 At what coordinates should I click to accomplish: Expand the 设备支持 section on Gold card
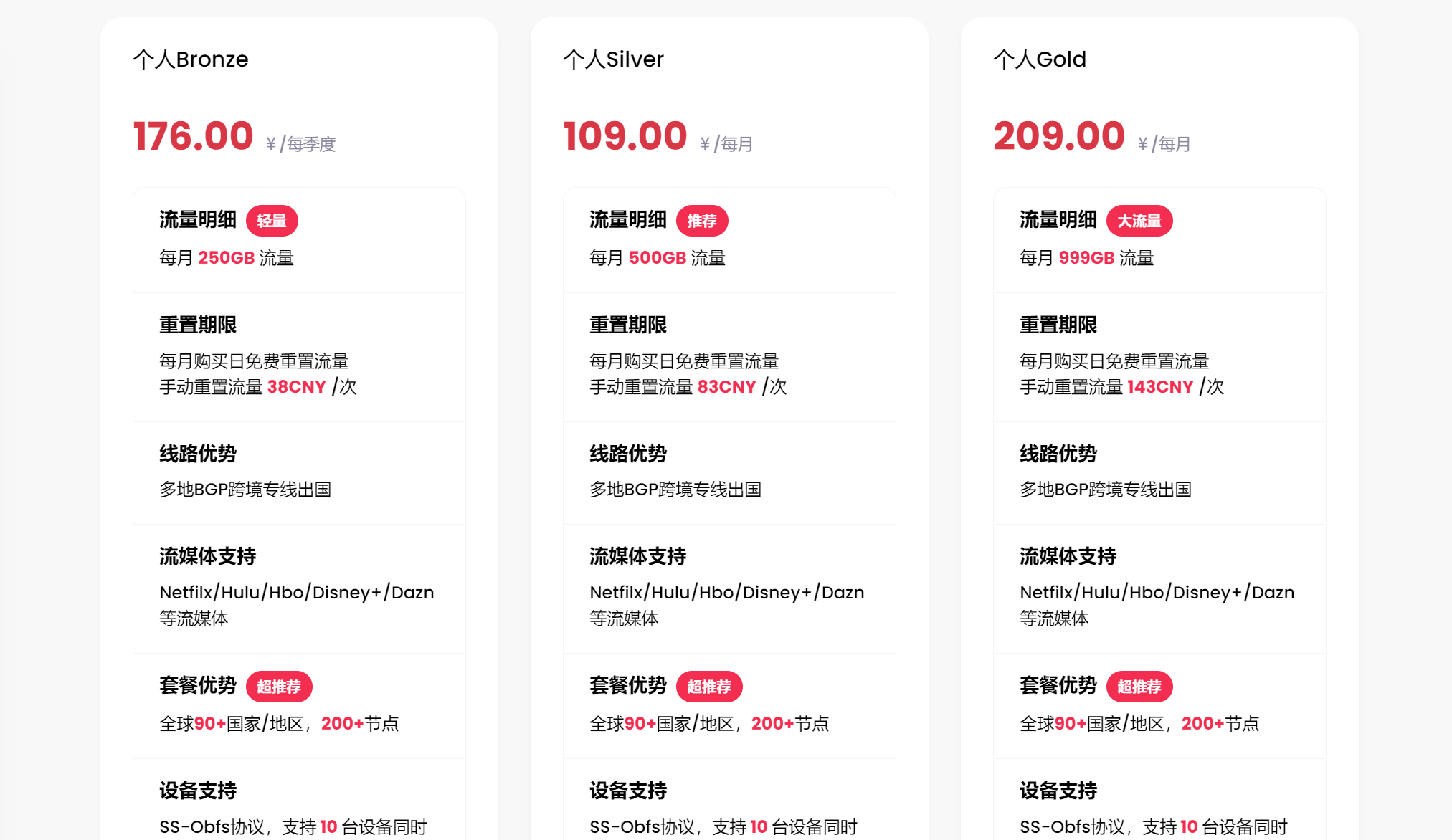pos(1058,790)
